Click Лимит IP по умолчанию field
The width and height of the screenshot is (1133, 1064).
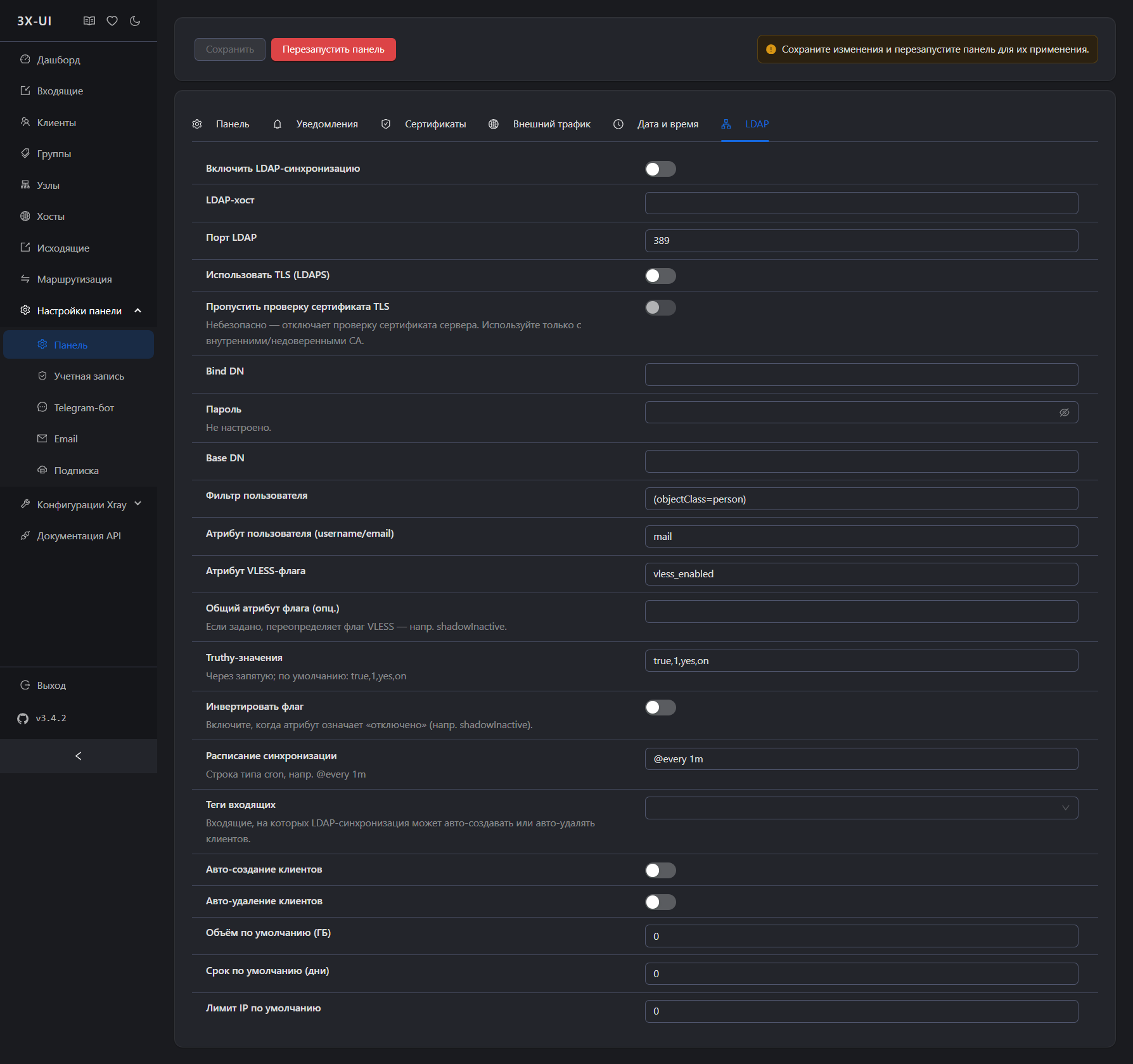[862, 1011]
